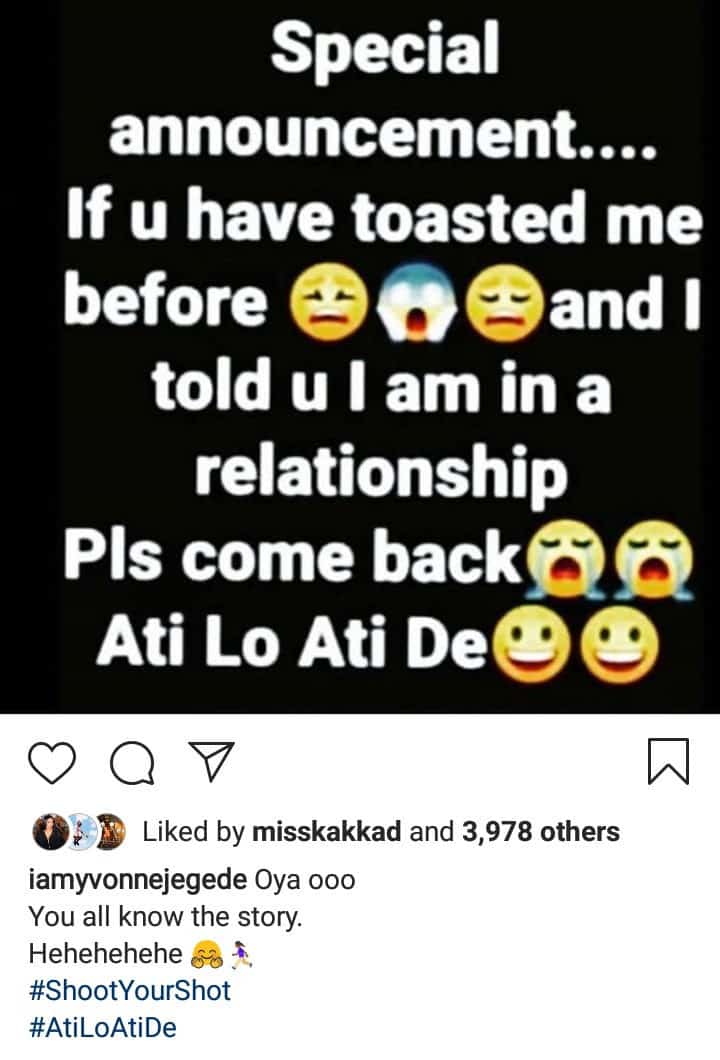The width and height of the screenshot is (720, 1060).
Task: Click the hugging face emoji in caption
Action: point(207,955)
